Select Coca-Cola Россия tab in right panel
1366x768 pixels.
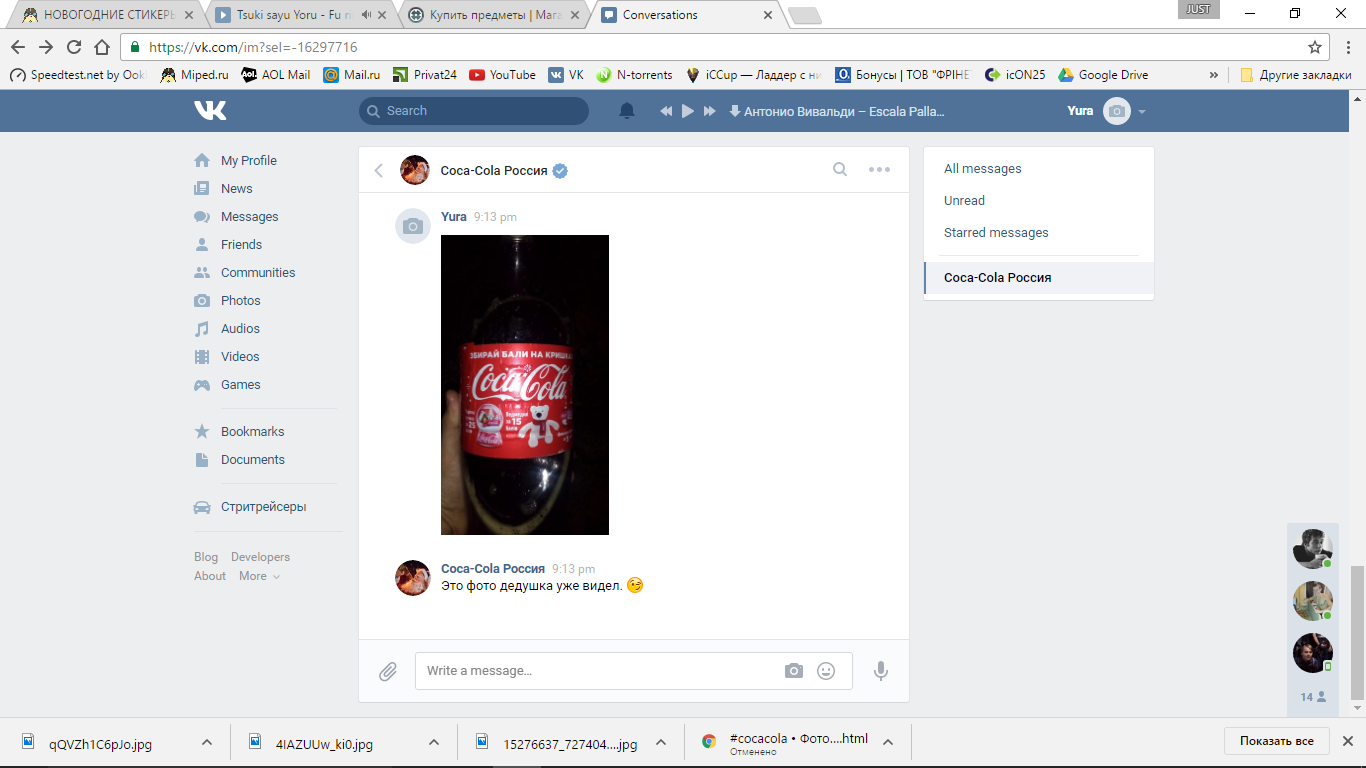coord(1039,277)
